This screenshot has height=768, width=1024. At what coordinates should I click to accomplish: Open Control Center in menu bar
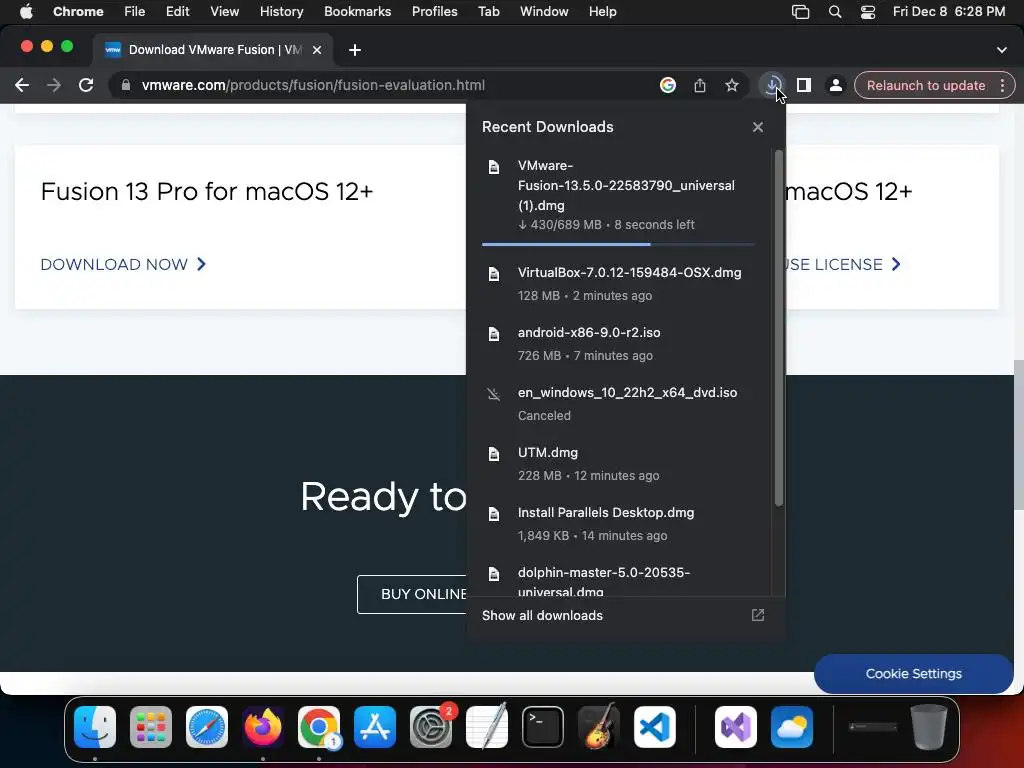868,11
